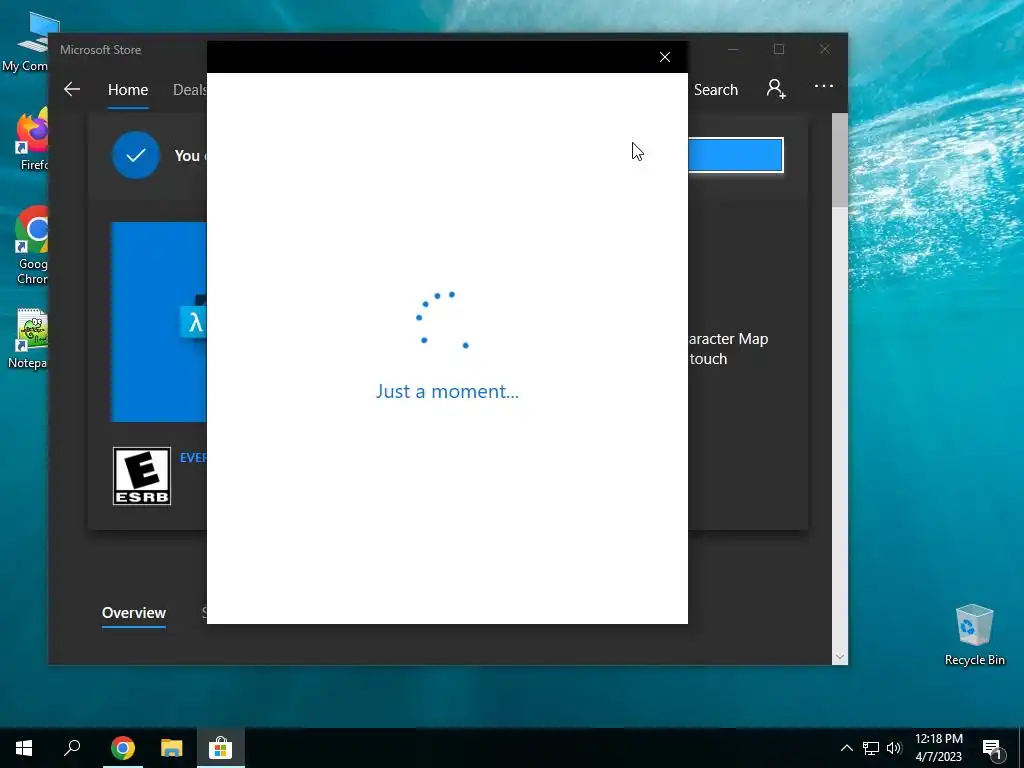Maximize the Microsoft Store window

778,50
